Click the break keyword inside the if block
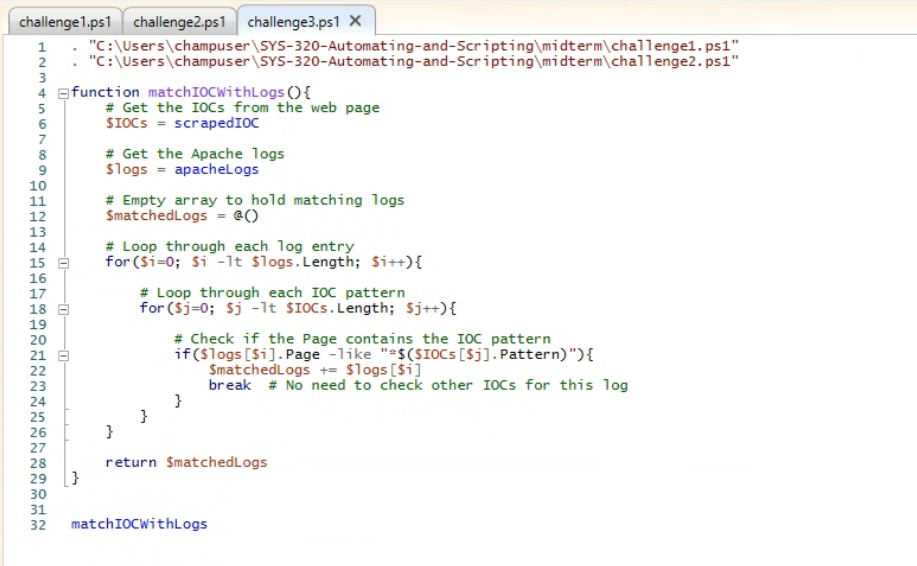The image size is (917, 566). coord(229,386)
